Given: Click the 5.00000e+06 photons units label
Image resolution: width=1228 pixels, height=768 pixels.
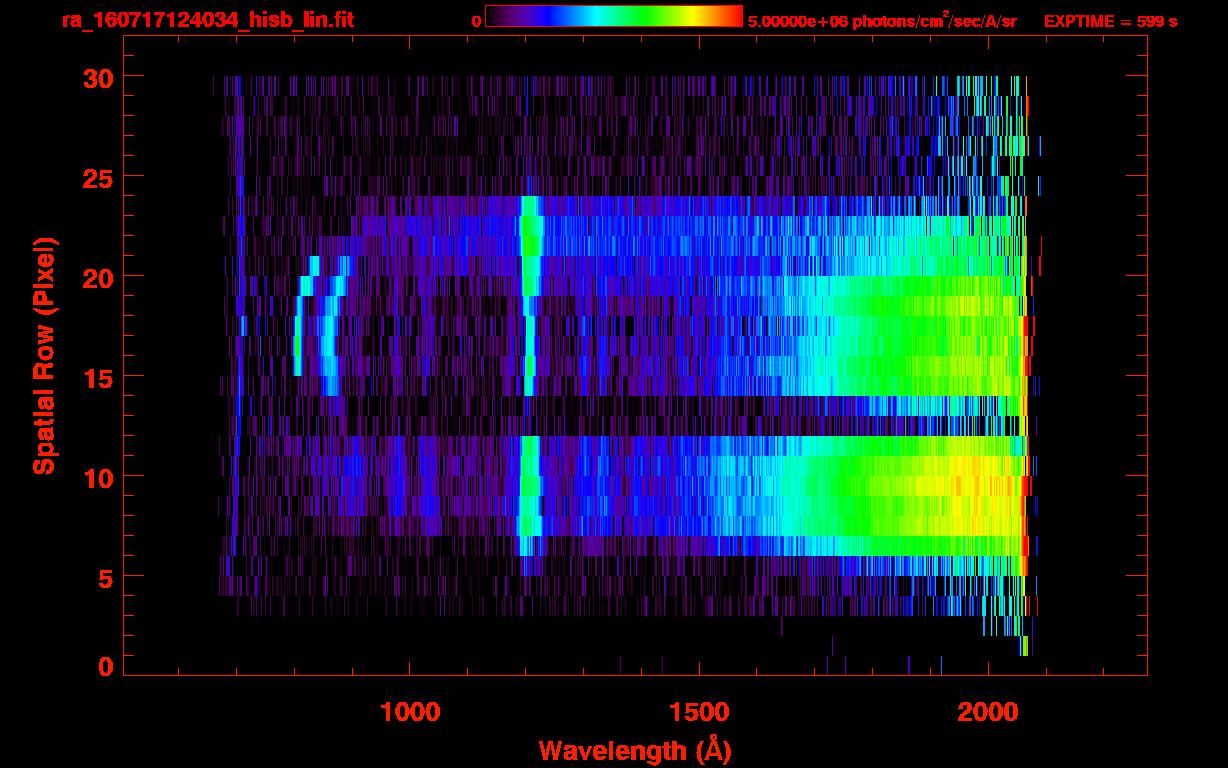Looking at the screenshot, I should point(882,20).
